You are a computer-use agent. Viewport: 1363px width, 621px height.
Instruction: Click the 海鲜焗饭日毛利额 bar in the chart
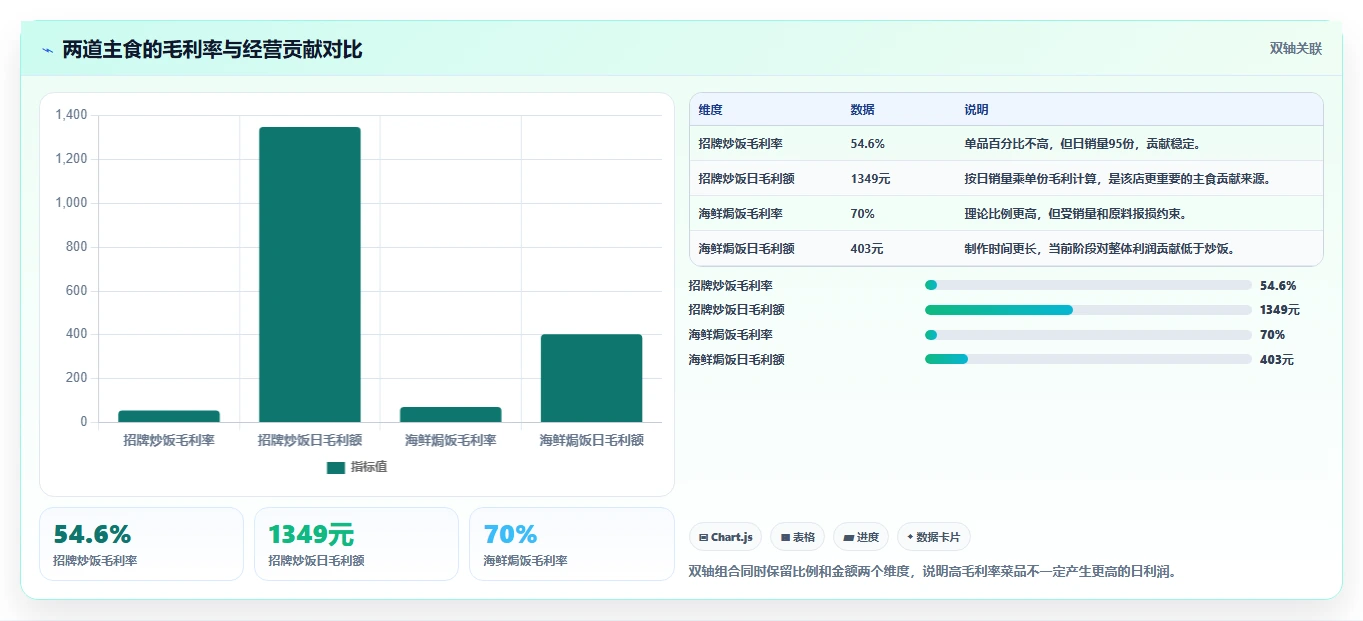(591, 378)
